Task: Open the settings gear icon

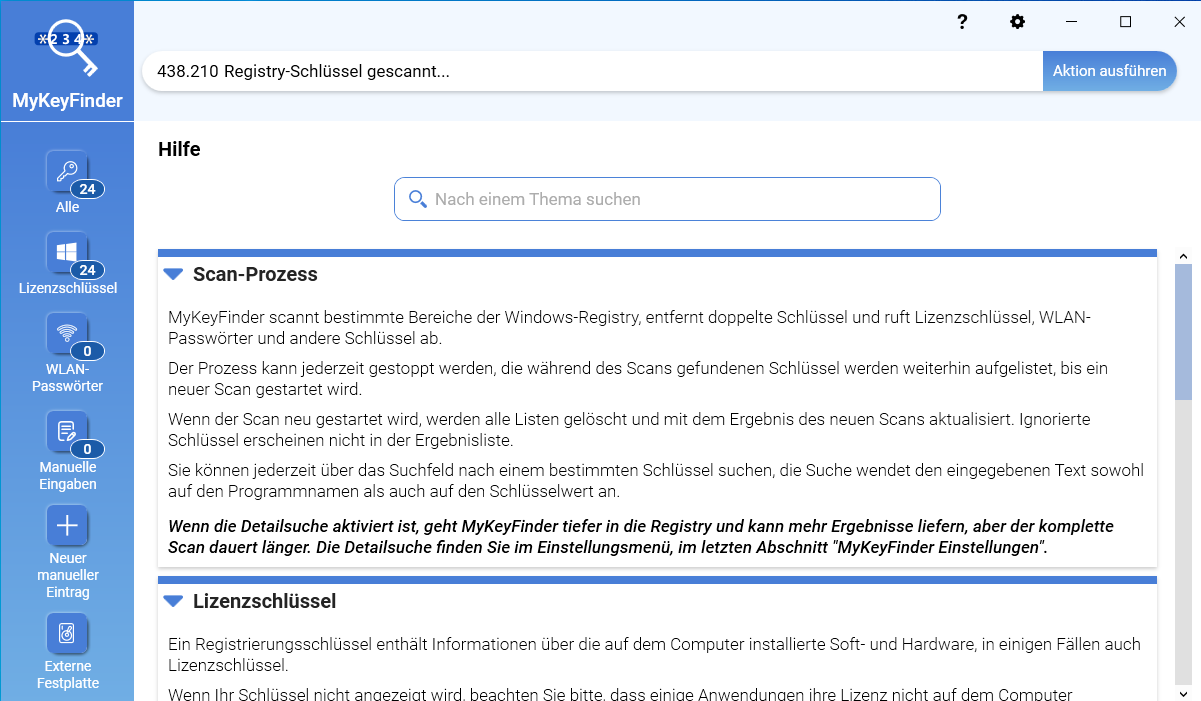Action: [x=1017, y=22]
